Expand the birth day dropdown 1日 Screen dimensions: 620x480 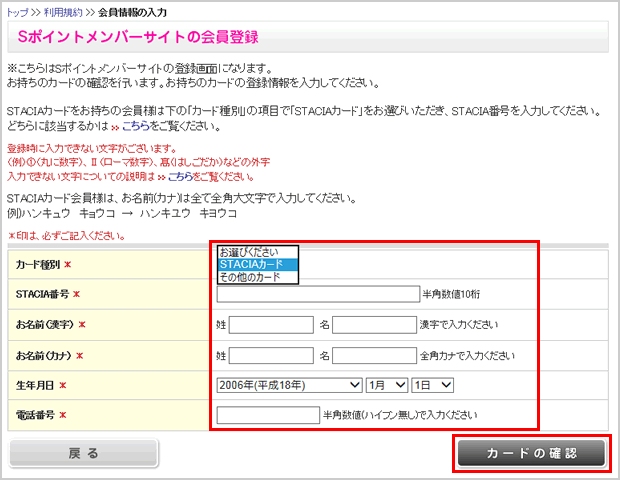coord(433,385)
